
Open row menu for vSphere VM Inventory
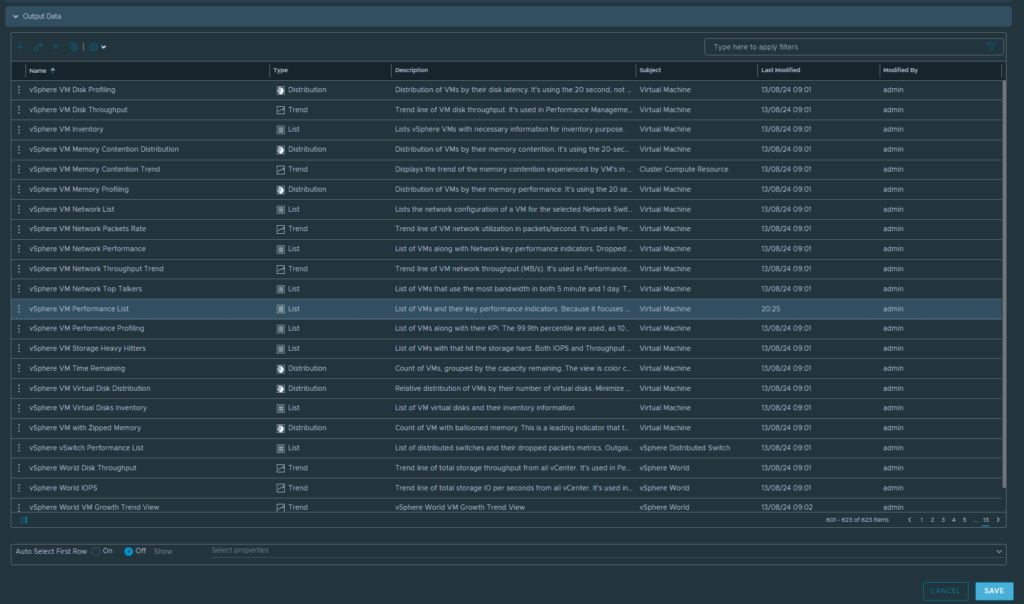pos(19,129)
